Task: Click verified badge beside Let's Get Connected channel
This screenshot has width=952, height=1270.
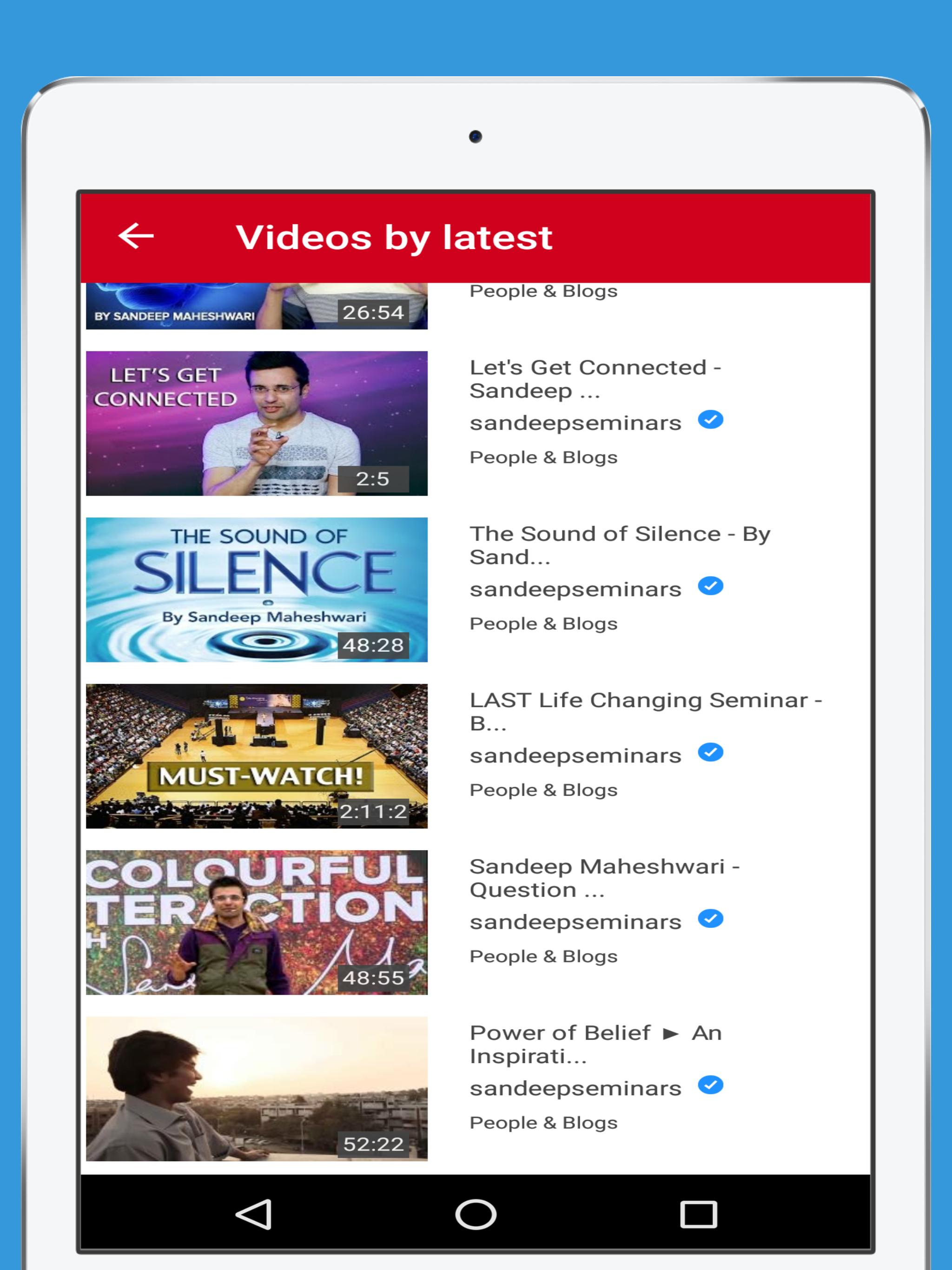Action: click(710, 420)
